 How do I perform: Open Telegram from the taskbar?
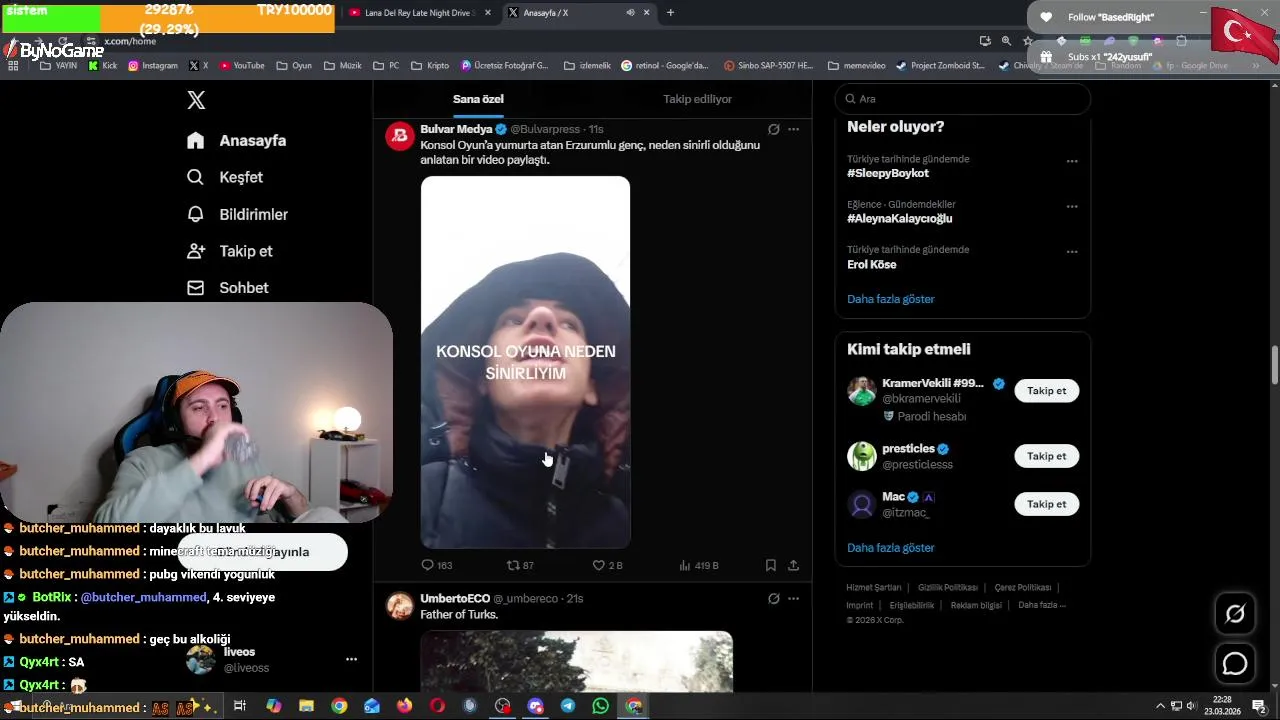point(568,706)
